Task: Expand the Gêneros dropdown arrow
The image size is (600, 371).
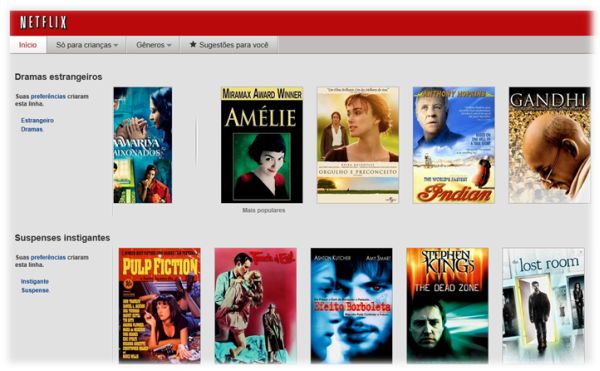Action: 169,46
